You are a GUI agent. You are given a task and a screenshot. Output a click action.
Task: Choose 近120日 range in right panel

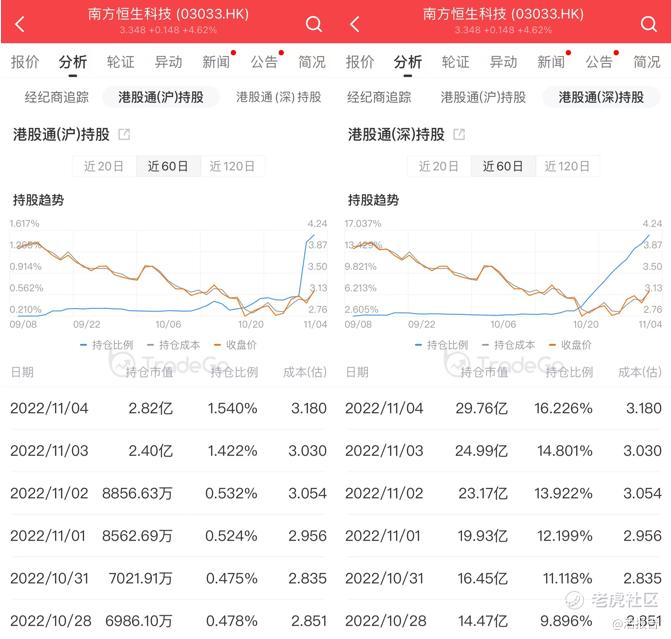click(x=567, y=166)
